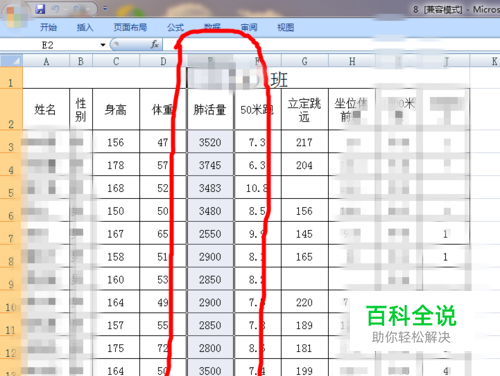Click the cell with 3745
The image size is (500, 376).
pyautogui.click(x=210, y=165)
